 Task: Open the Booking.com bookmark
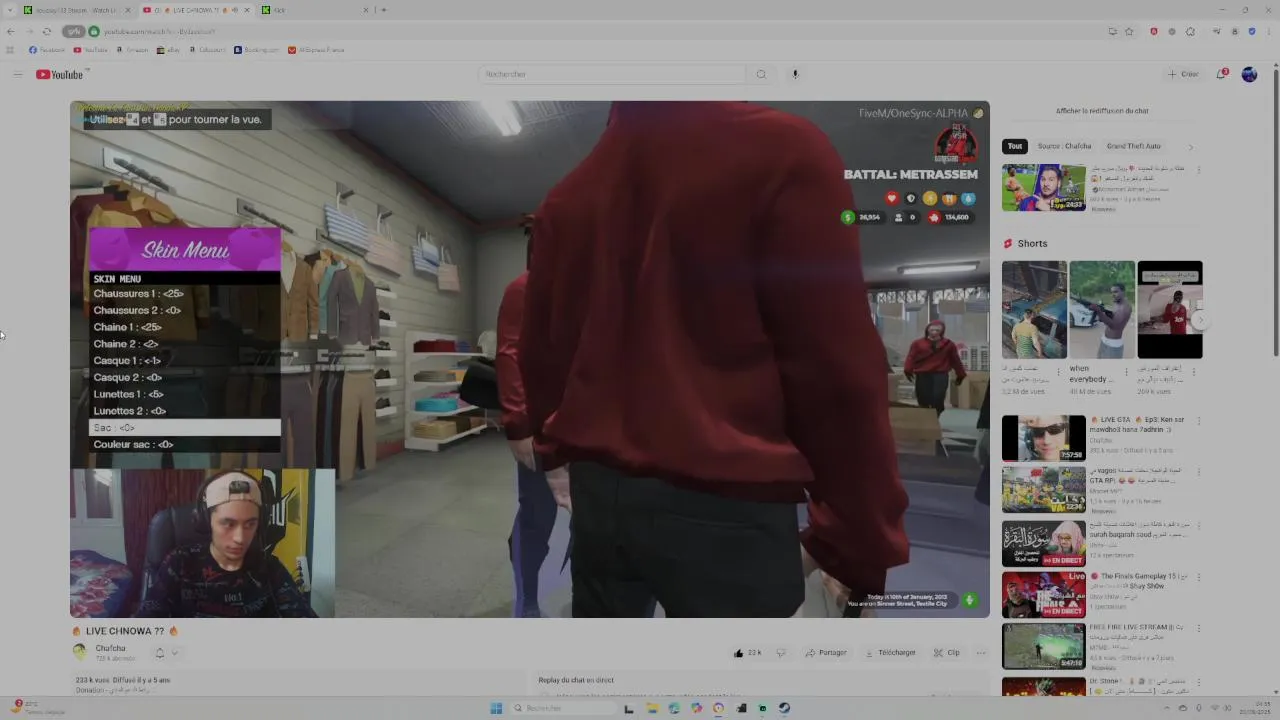pyautogui.click(x=257, y=50)
